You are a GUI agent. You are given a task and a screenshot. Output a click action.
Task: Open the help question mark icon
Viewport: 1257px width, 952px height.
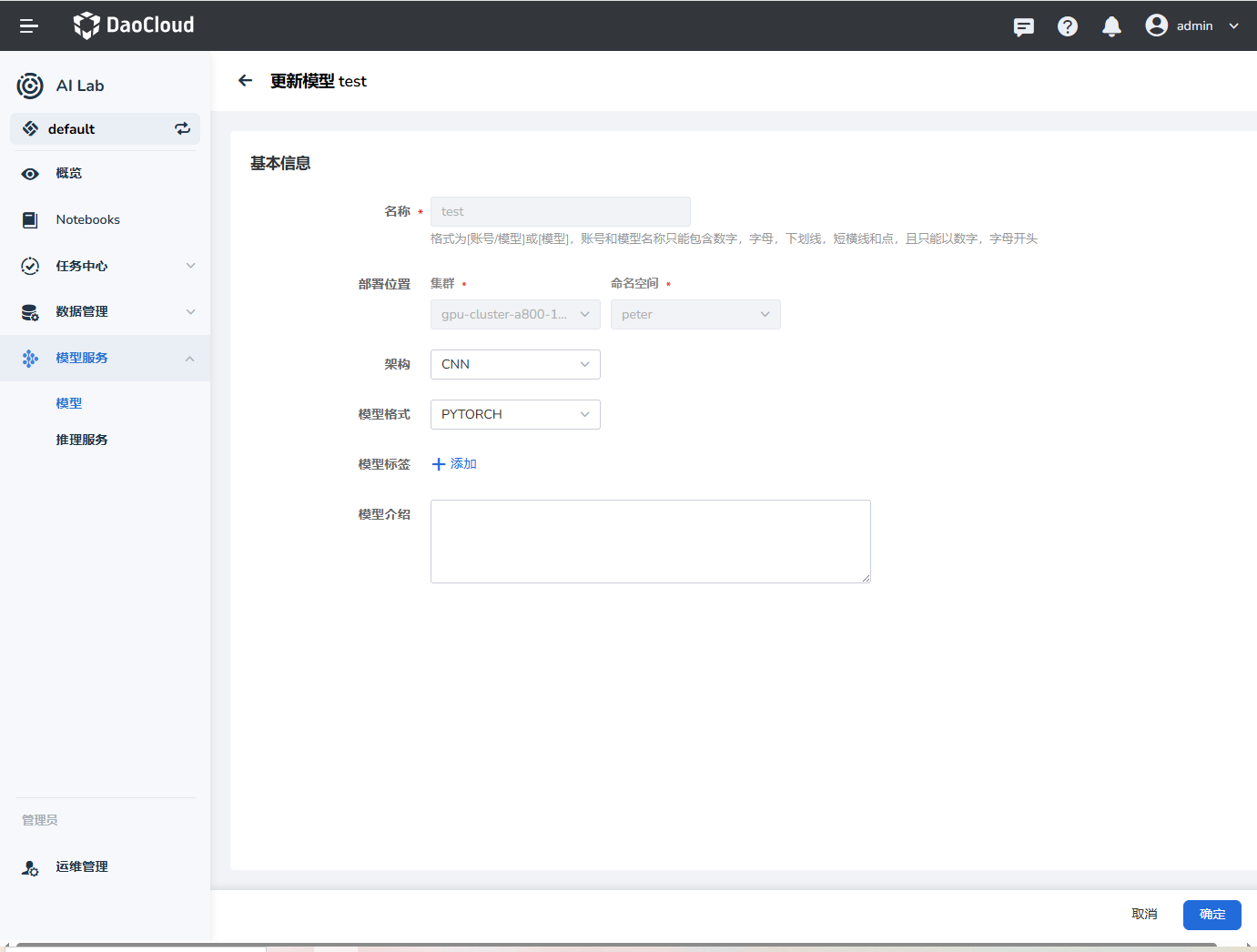point(1068,26)
